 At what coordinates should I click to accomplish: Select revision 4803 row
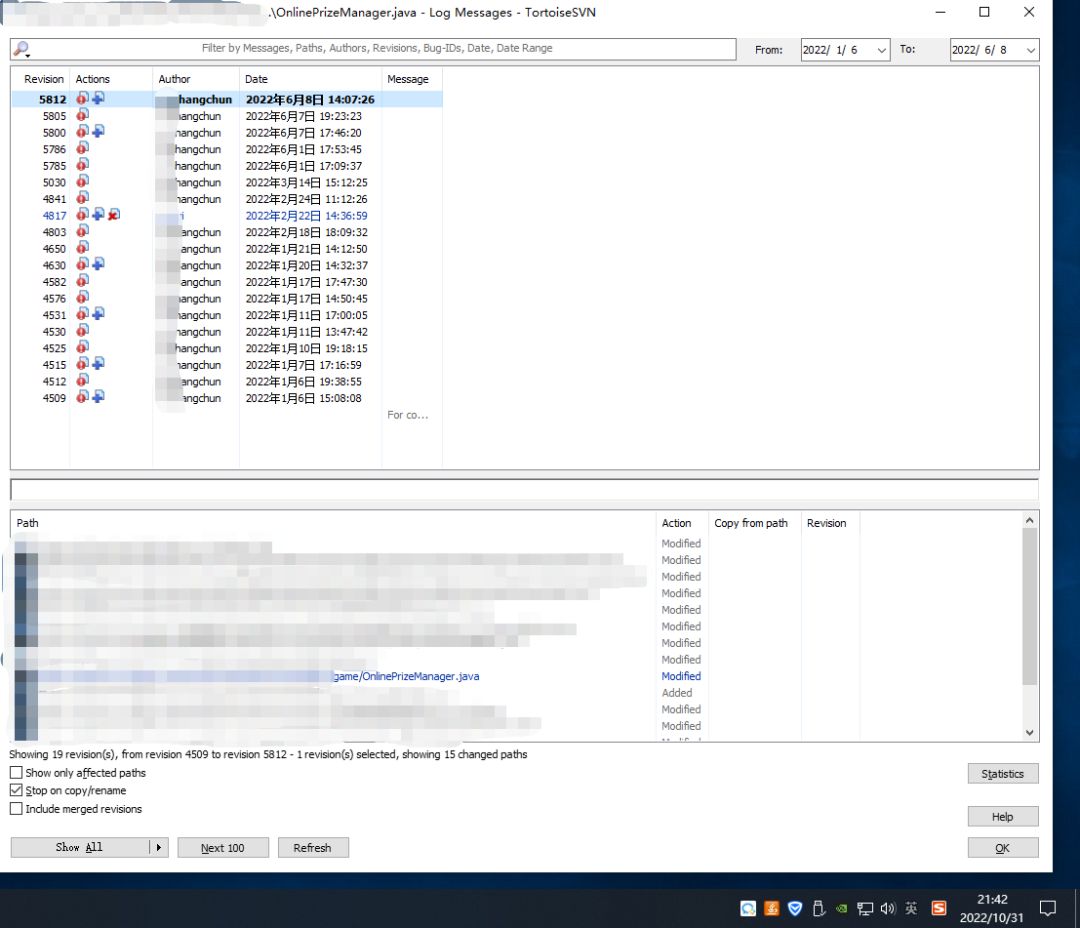point(227,232)
